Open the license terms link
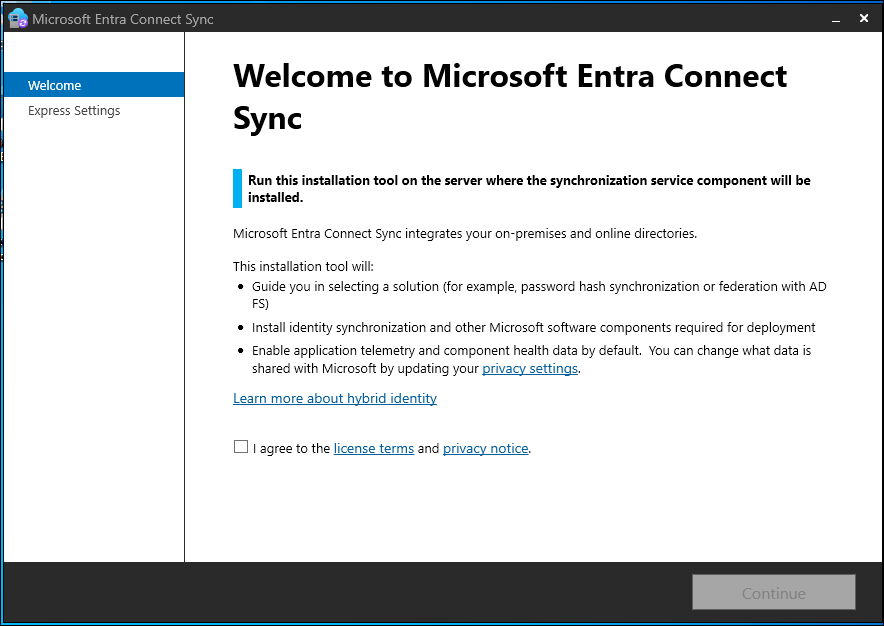The height and width of the screenshot is (626, 884). click(373, 448)
